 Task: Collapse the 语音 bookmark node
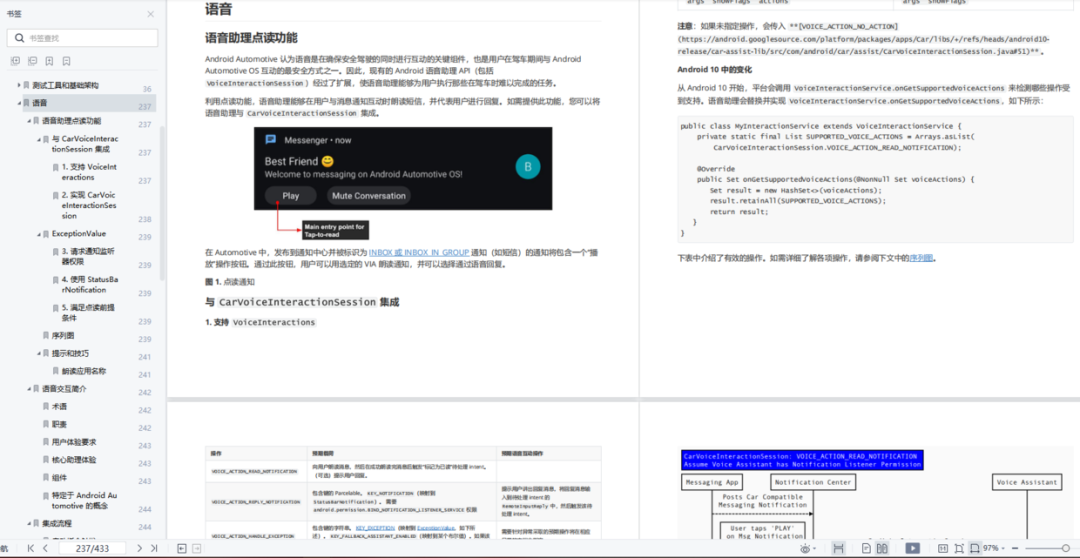19,103
